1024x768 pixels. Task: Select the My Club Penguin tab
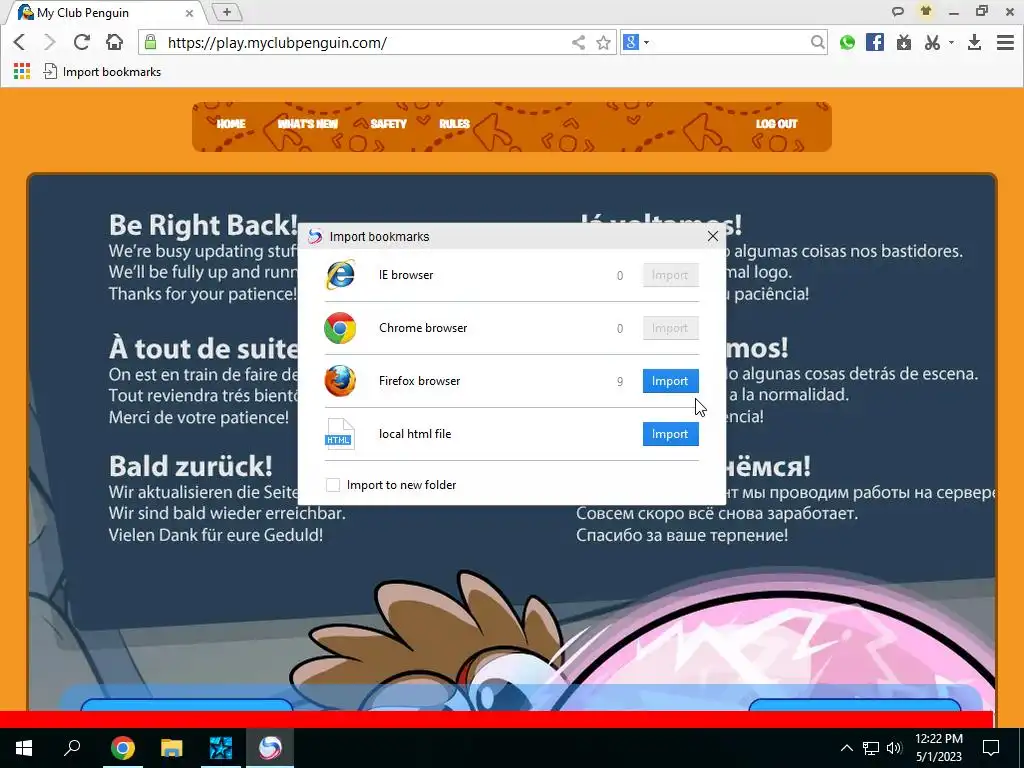pos(104,12)
